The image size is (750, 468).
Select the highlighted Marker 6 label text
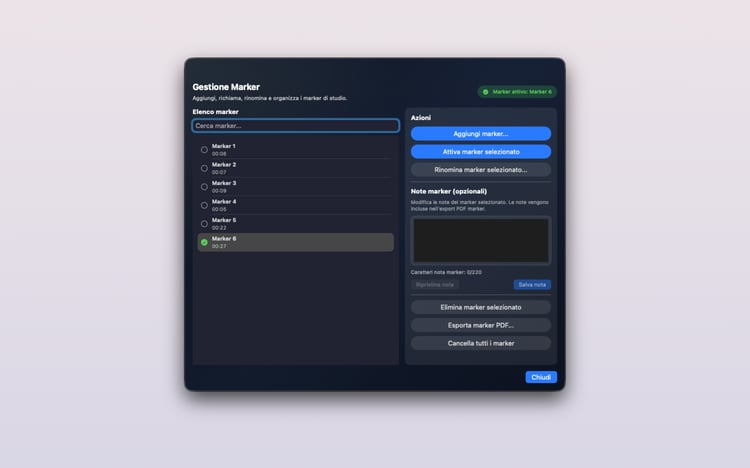224,238
